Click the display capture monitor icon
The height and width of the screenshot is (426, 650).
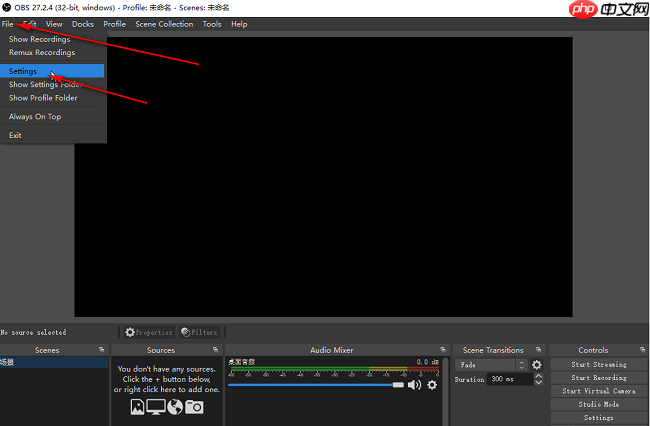point(156,407)
